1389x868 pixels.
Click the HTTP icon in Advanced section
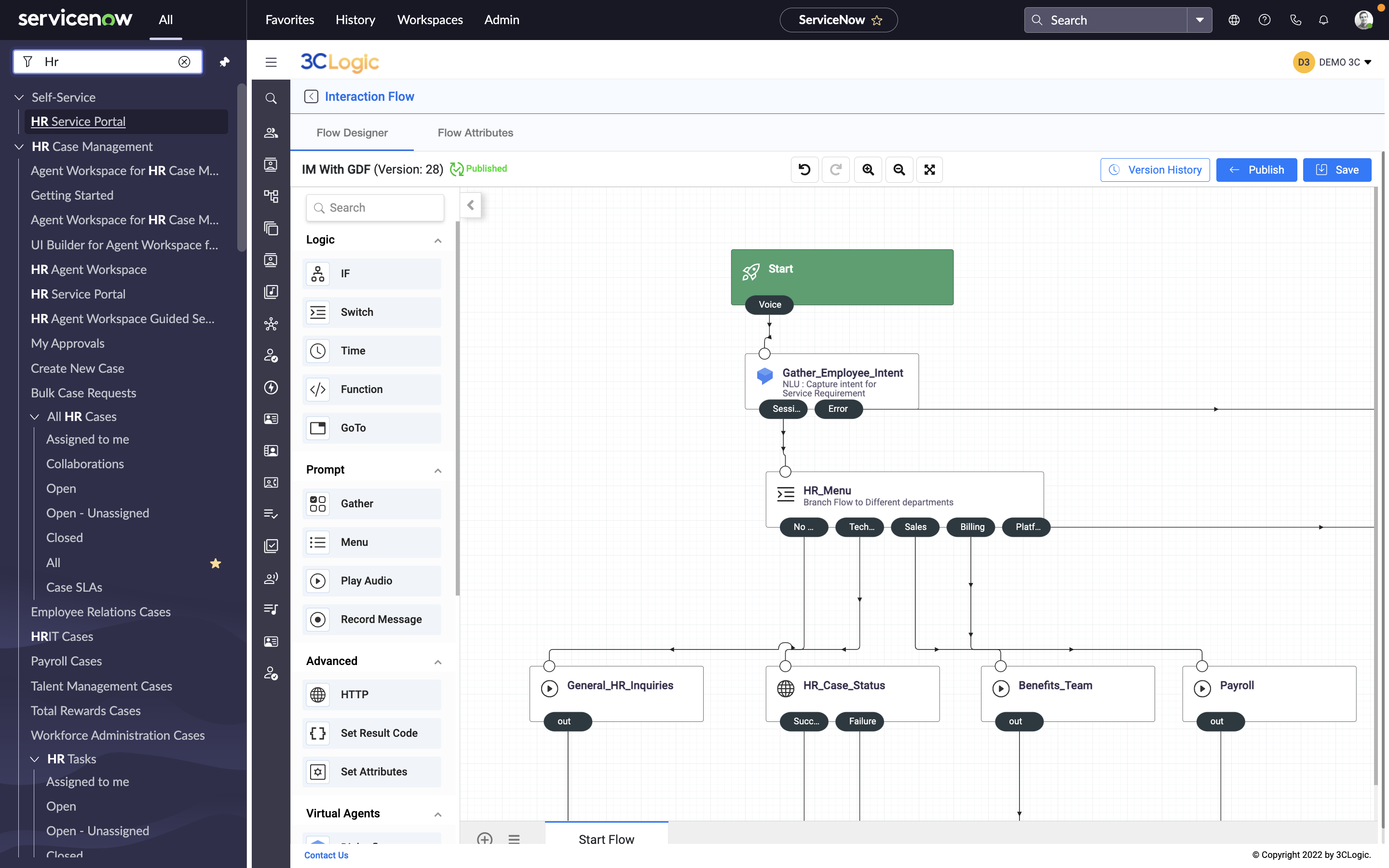[x=318, y=695]
